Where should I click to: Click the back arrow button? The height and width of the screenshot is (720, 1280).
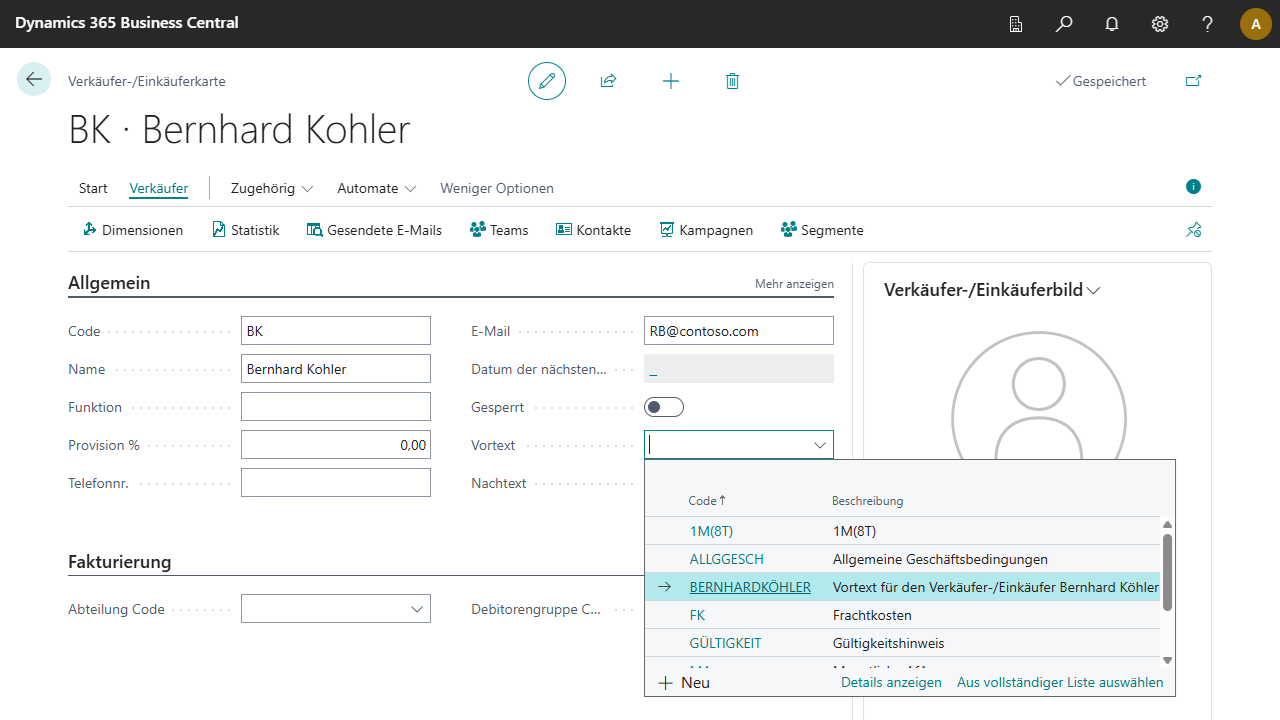pos(34,80)
